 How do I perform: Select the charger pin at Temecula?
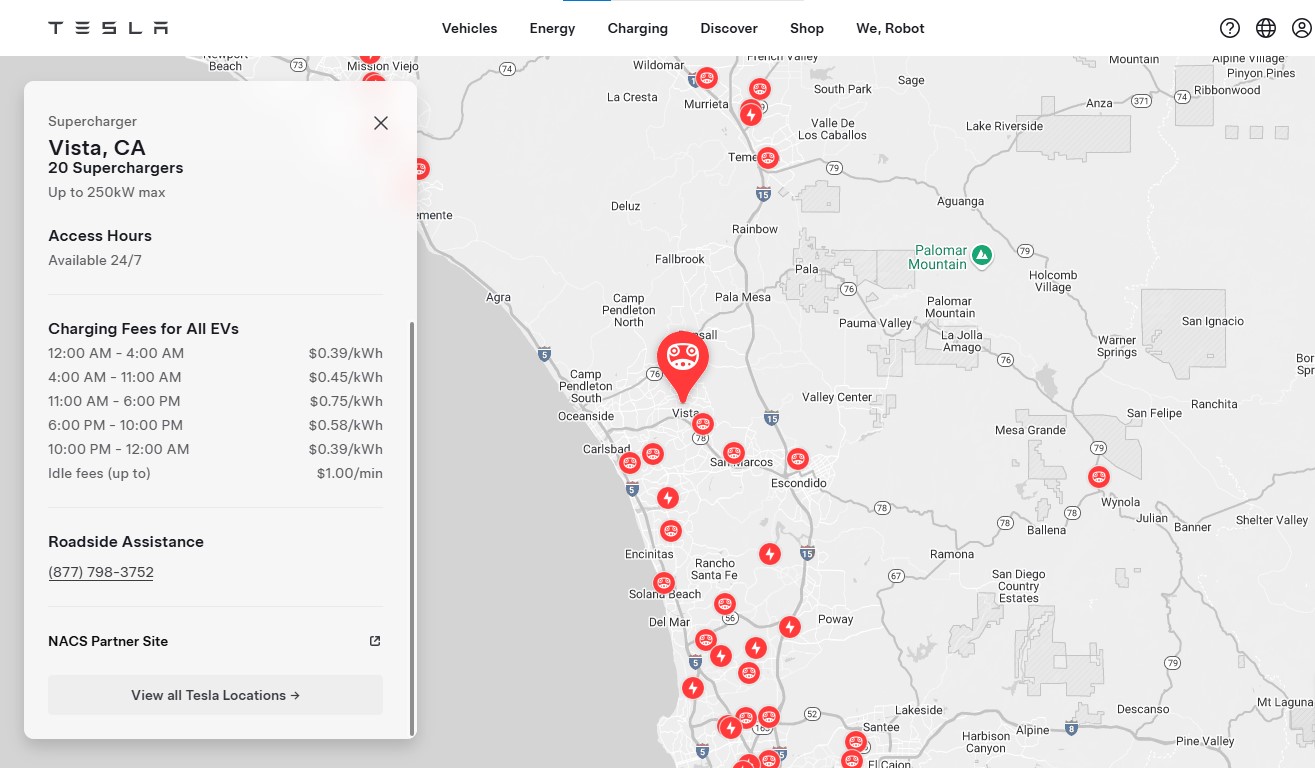pos(768,157)
